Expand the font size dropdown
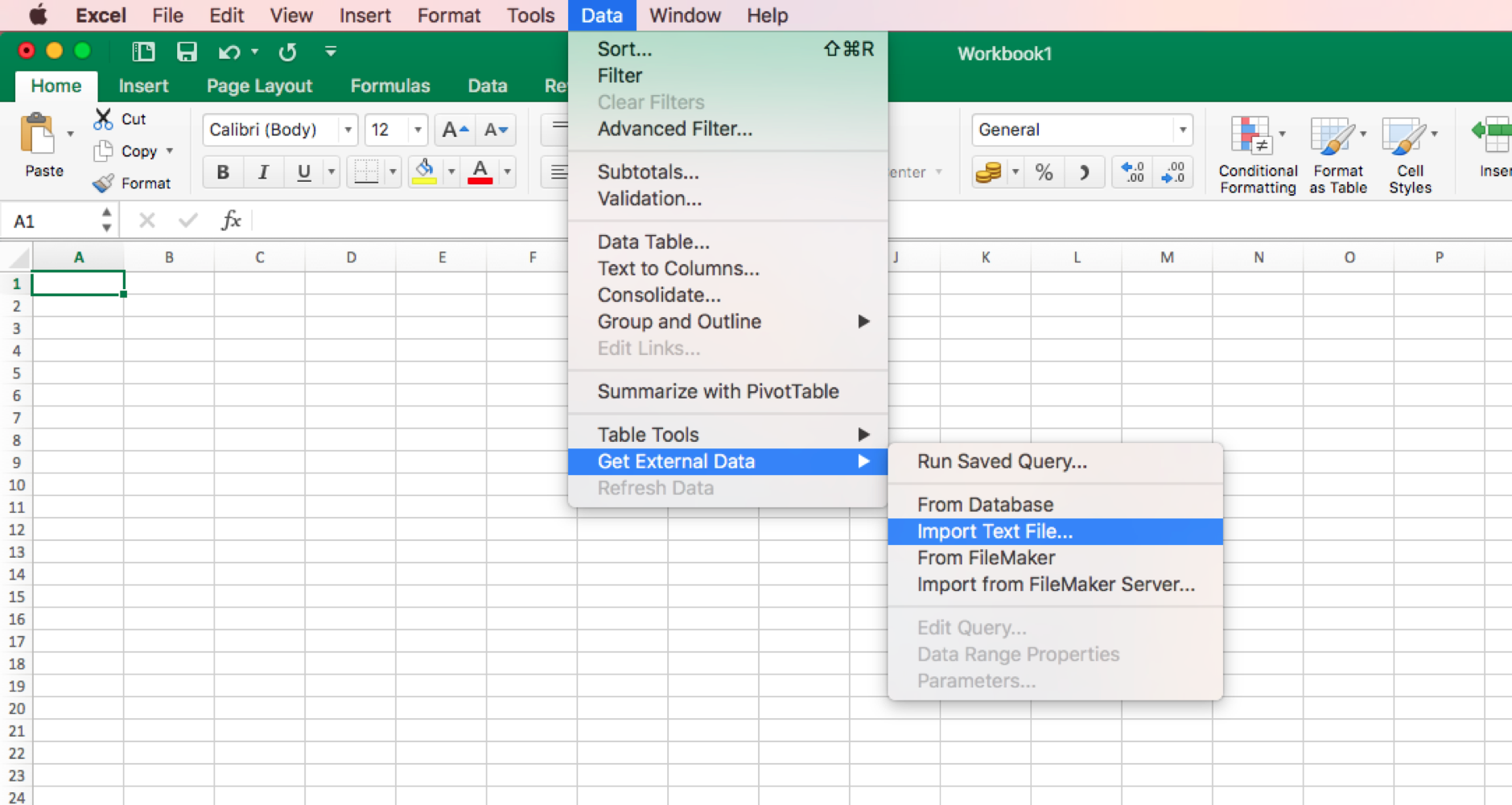Screen dimensions: 1512x805 [417, 130]
